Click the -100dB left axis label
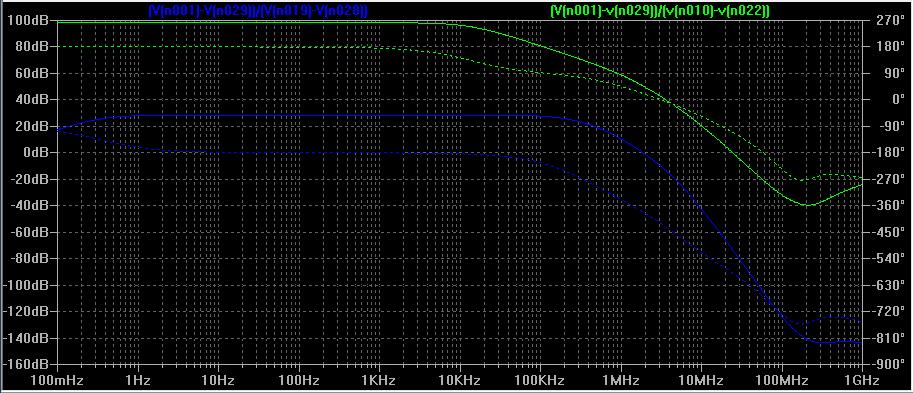The height and width of the screenshot is (393, 913). pos(25,285)
